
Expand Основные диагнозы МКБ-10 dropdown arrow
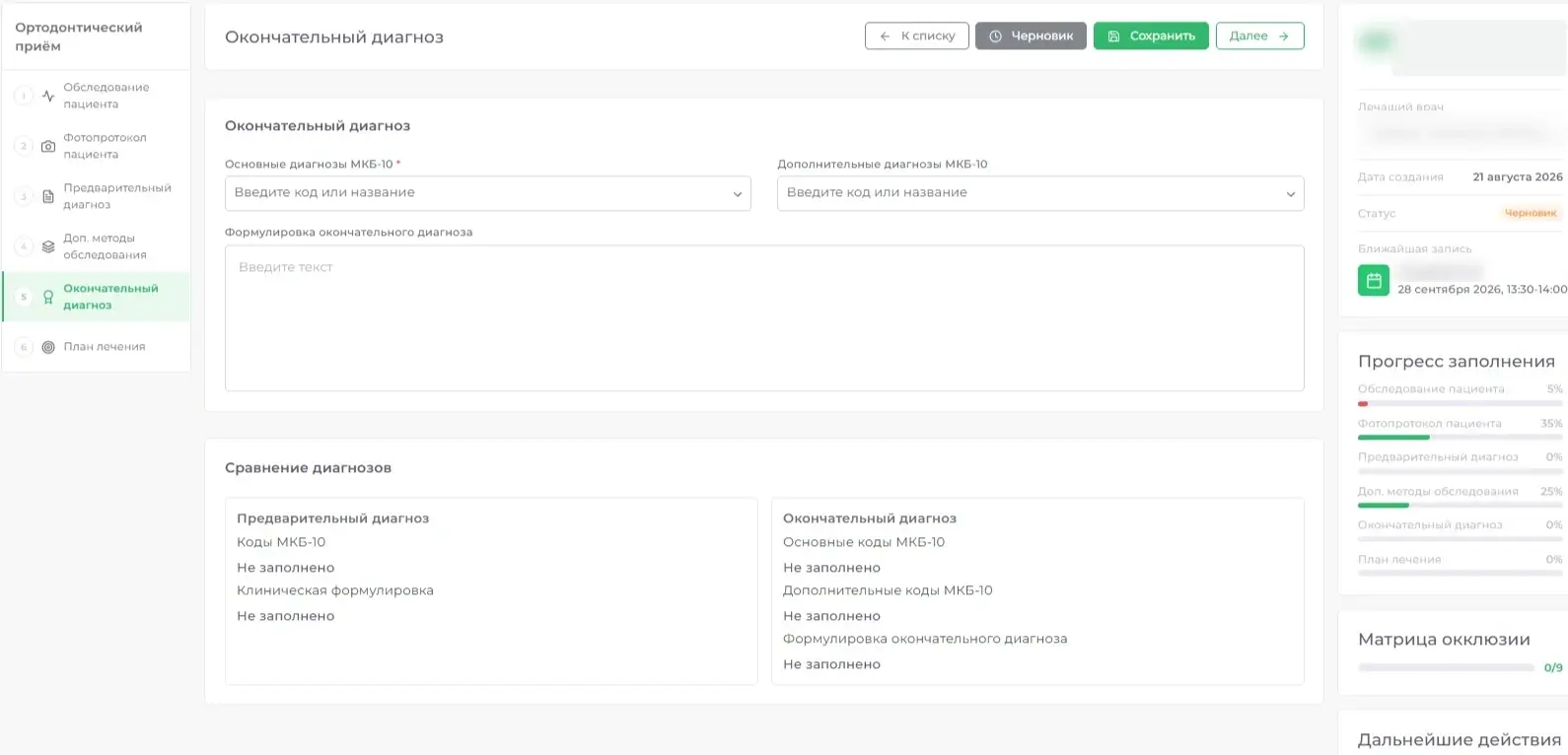(738, 194)
